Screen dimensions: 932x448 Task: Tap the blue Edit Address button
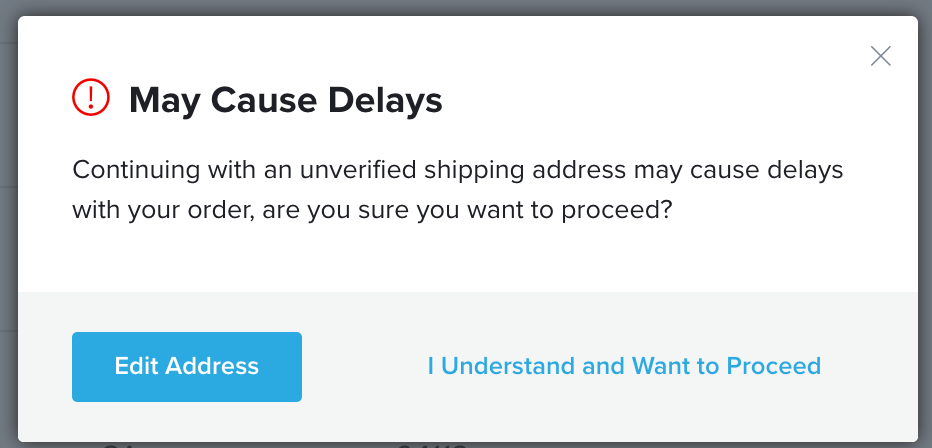pyautogui.click(x=187, y=367)
